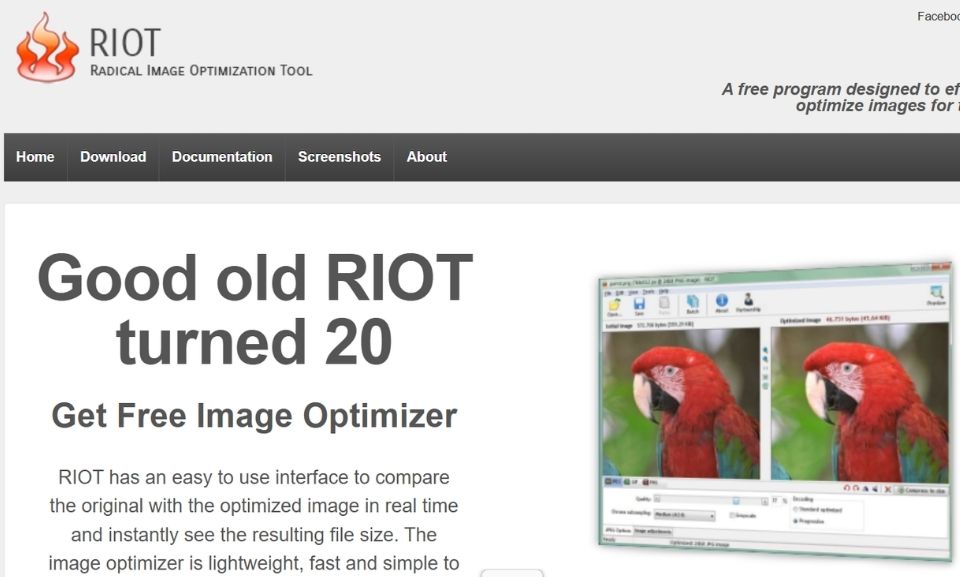Click the 'A free program designed to' tagline
960x577 pixels.
click(x=840, y=97)
